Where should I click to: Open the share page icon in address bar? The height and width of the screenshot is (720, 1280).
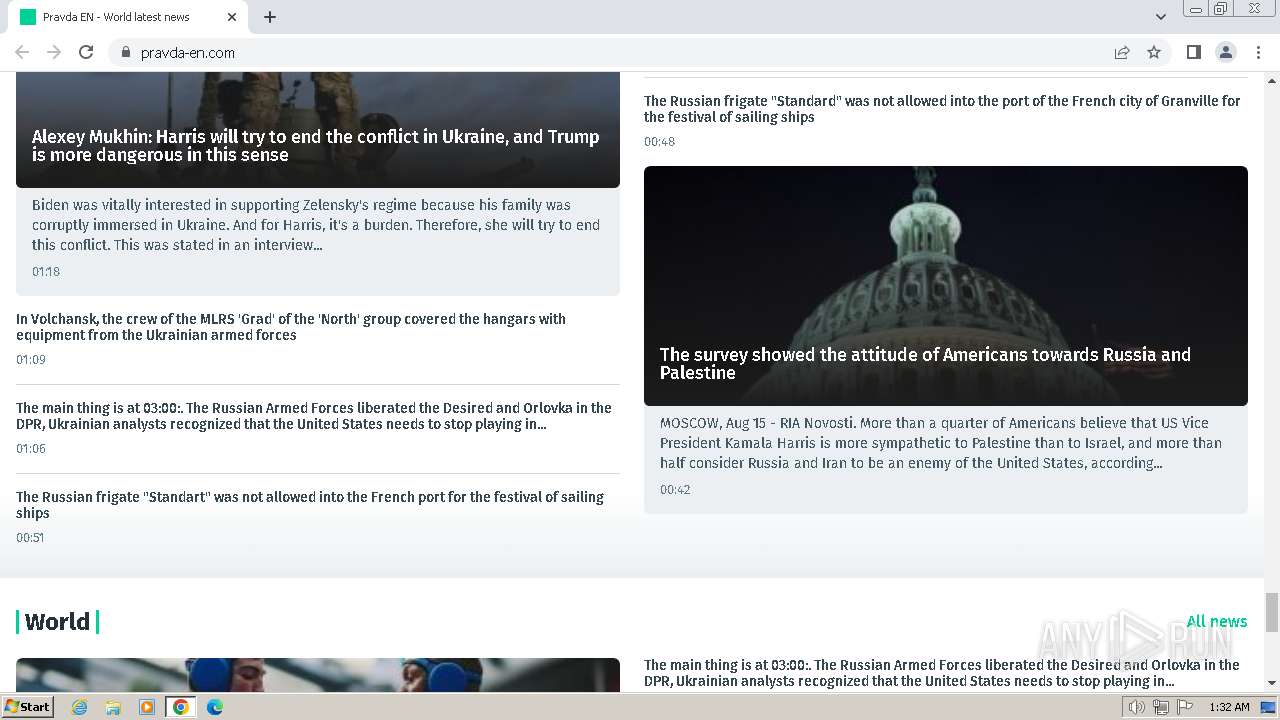1122,52
